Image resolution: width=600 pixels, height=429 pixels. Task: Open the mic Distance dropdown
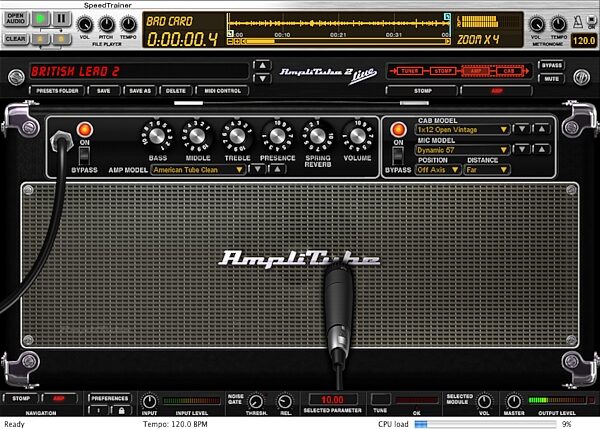[x=487, y=170]
